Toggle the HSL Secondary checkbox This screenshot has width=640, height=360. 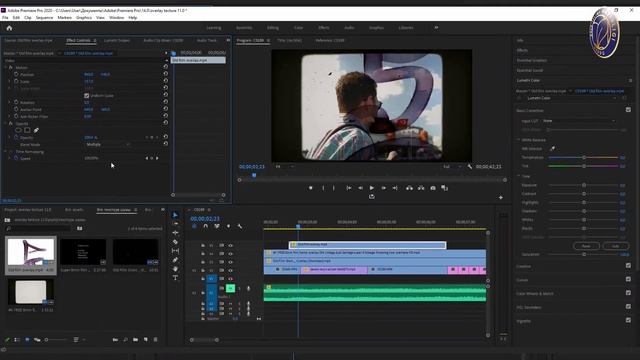(x=628, y=307)
